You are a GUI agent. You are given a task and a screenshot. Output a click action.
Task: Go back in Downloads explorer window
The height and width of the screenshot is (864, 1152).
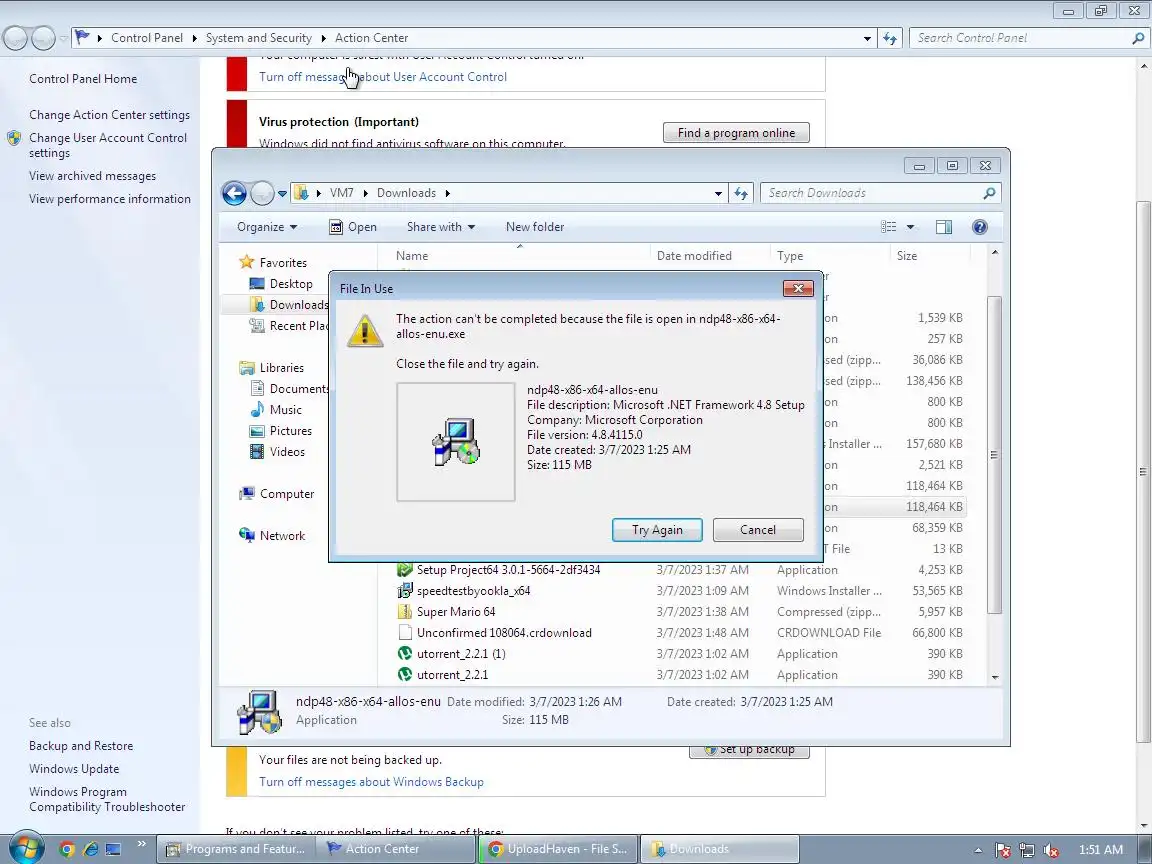click(234, 193)
